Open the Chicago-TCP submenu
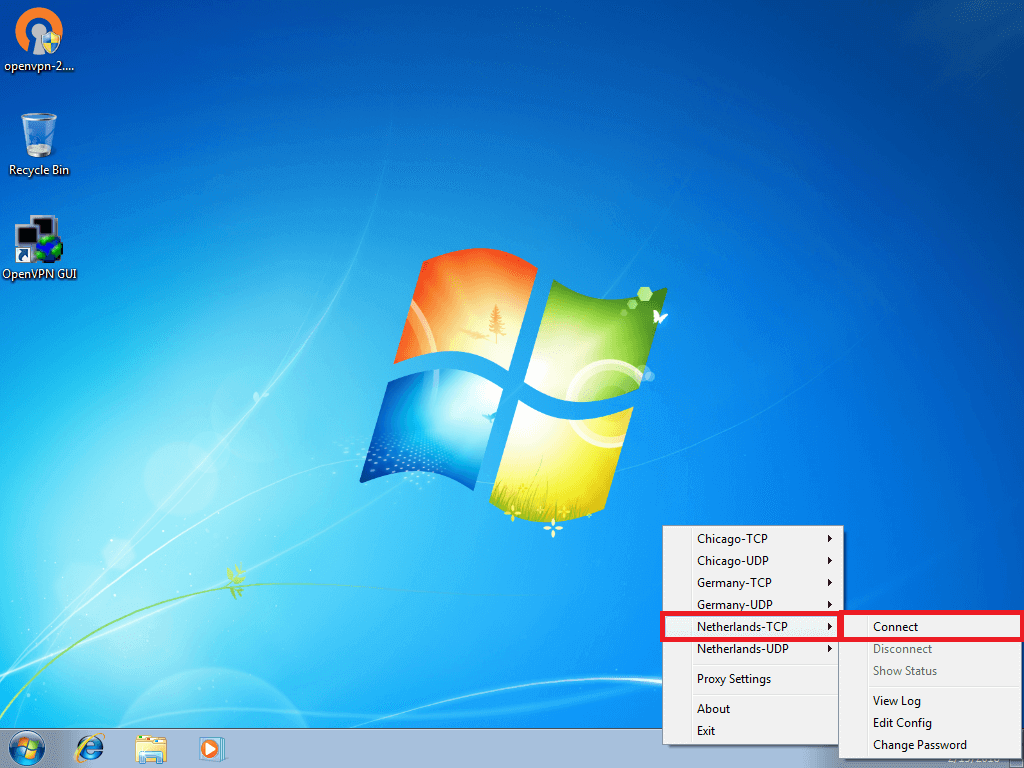The width and height of the screenshot is (1024, 768). coord(753,539)
